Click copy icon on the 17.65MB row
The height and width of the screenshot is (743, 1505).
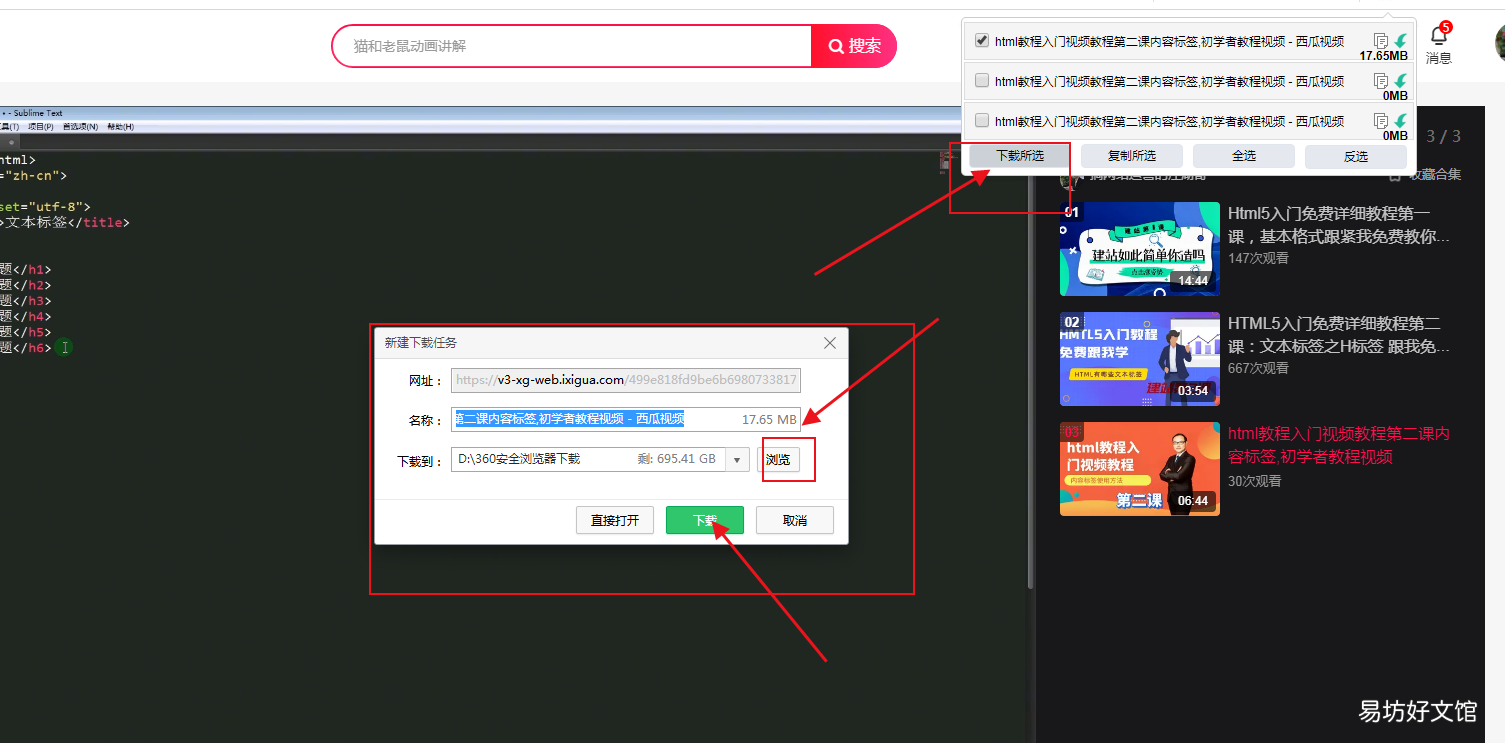[x=1381, y=41]
